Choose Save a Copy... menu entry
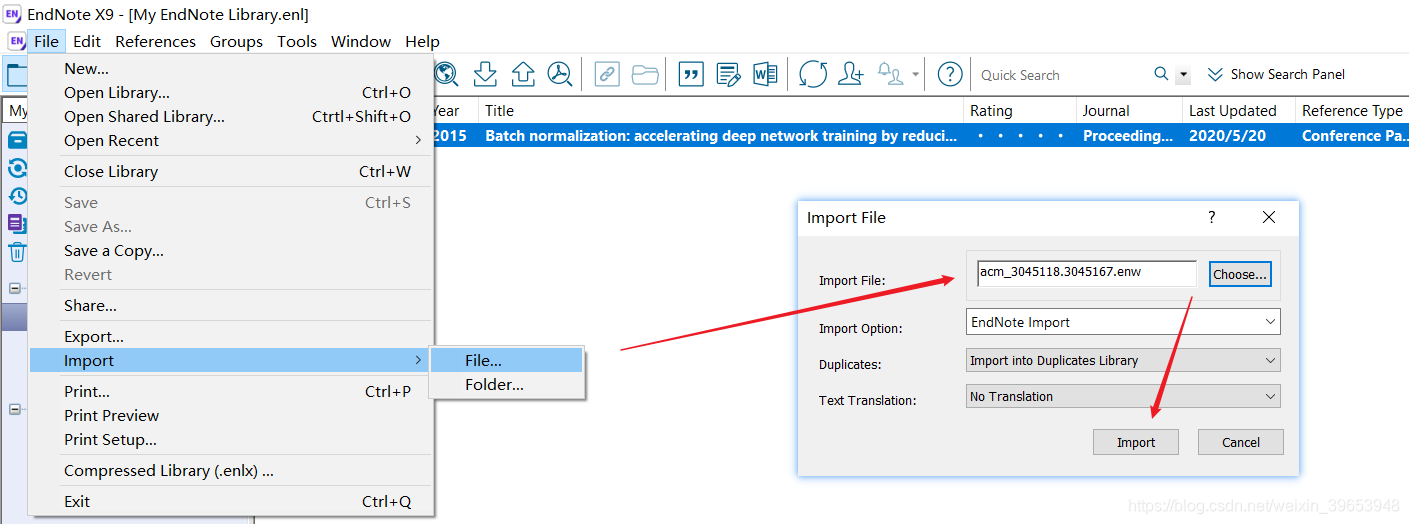 pos(232,250)
